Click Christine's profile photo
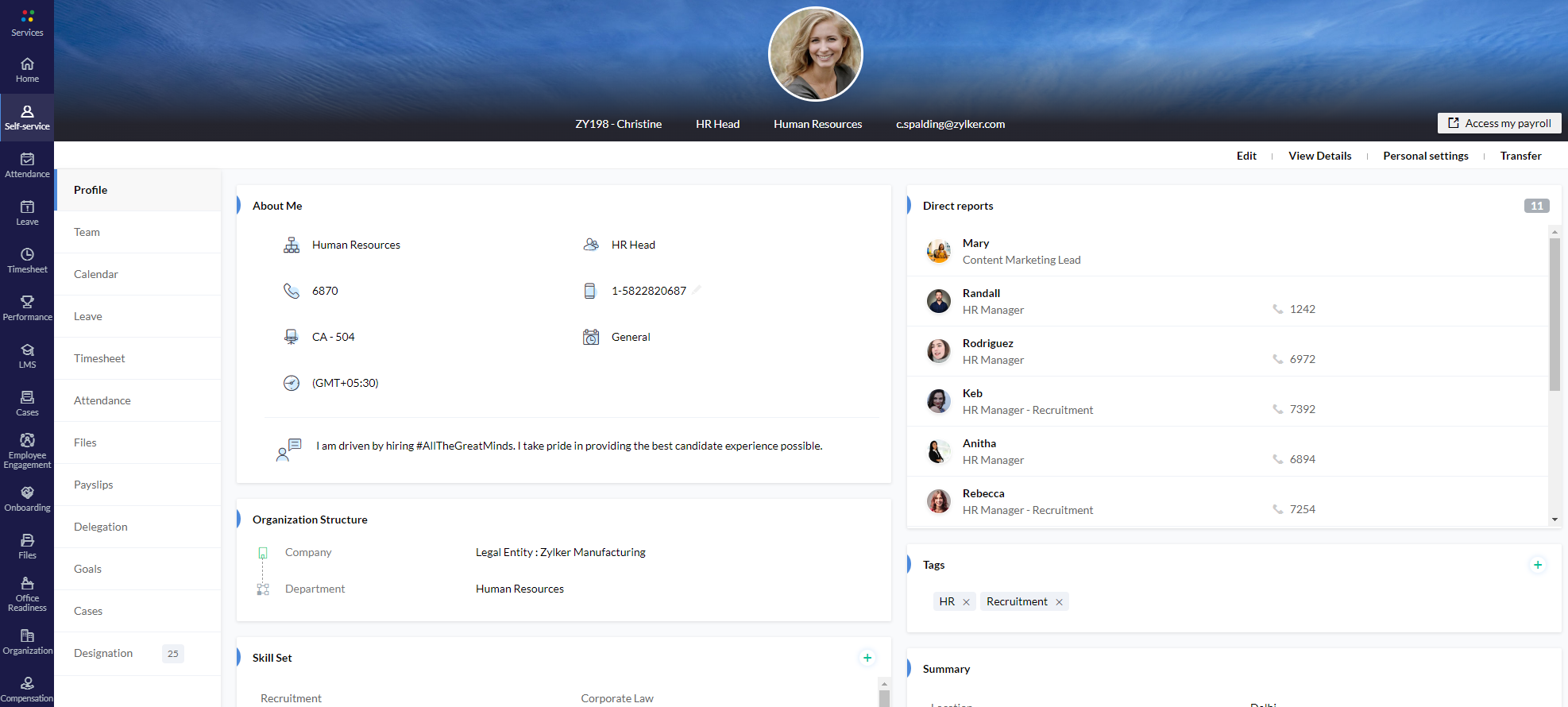The image size is (1568, 707). [x=815, y=54]
